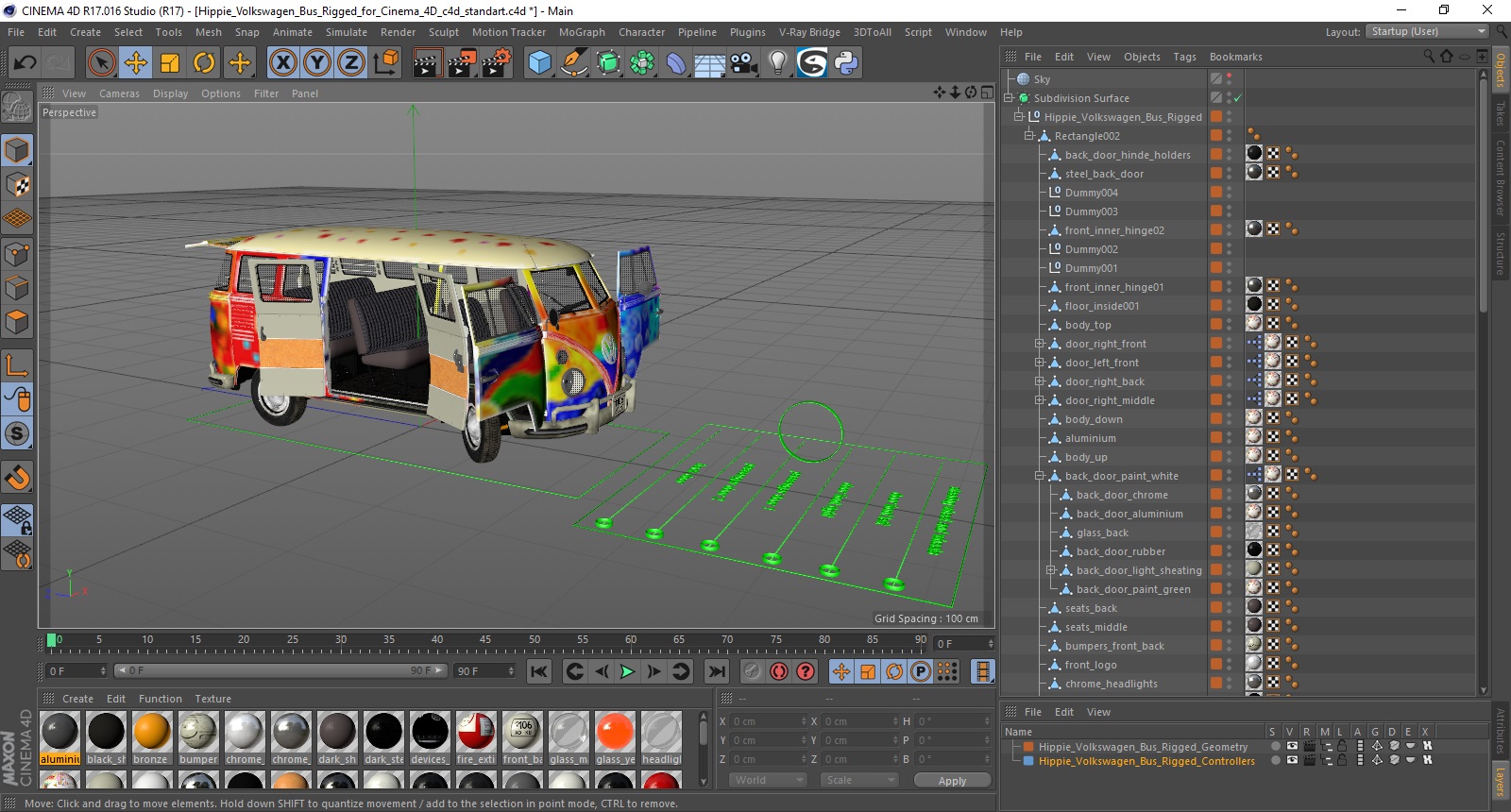Switch to Polygons mode
1511x812 pixels.
17,321
